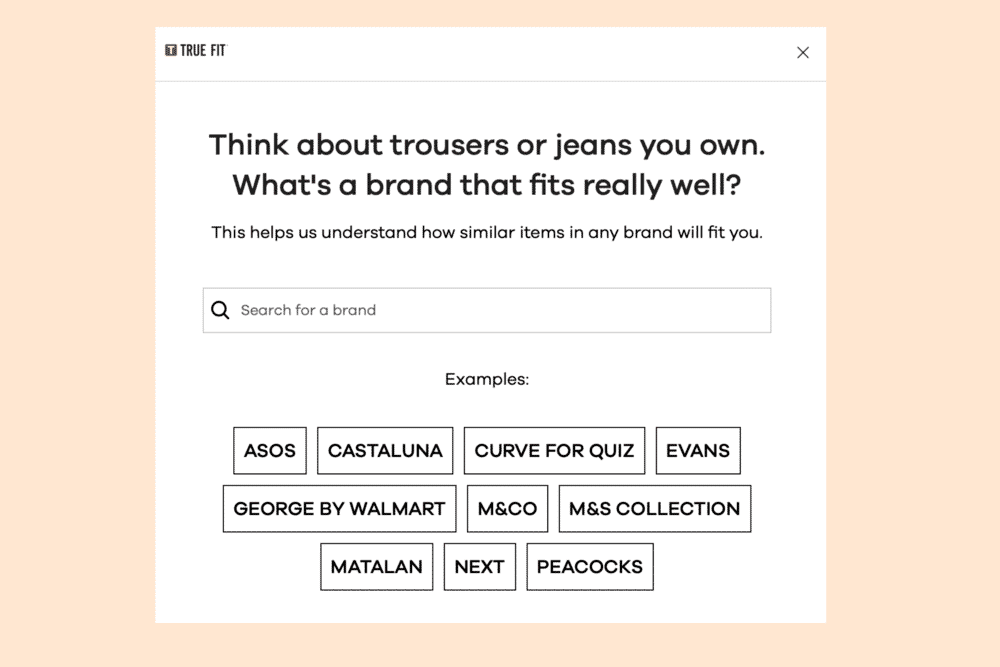The image size is (1000, 667).
Task: Select NEXT as the brand
Action: (x=479, y=566)
